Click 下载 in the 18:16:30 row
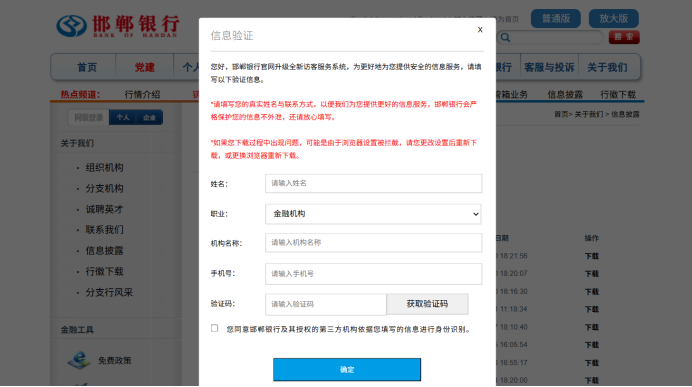The width and height of the screenshot is (692, 387). coord(592,292)
